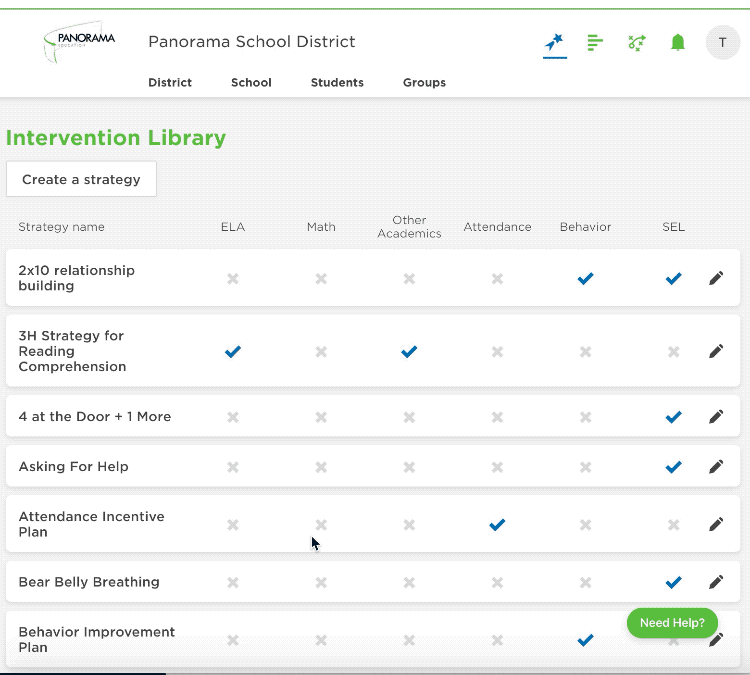Click Create a strategy button
The image size is (750, 675).
(81, 179)
